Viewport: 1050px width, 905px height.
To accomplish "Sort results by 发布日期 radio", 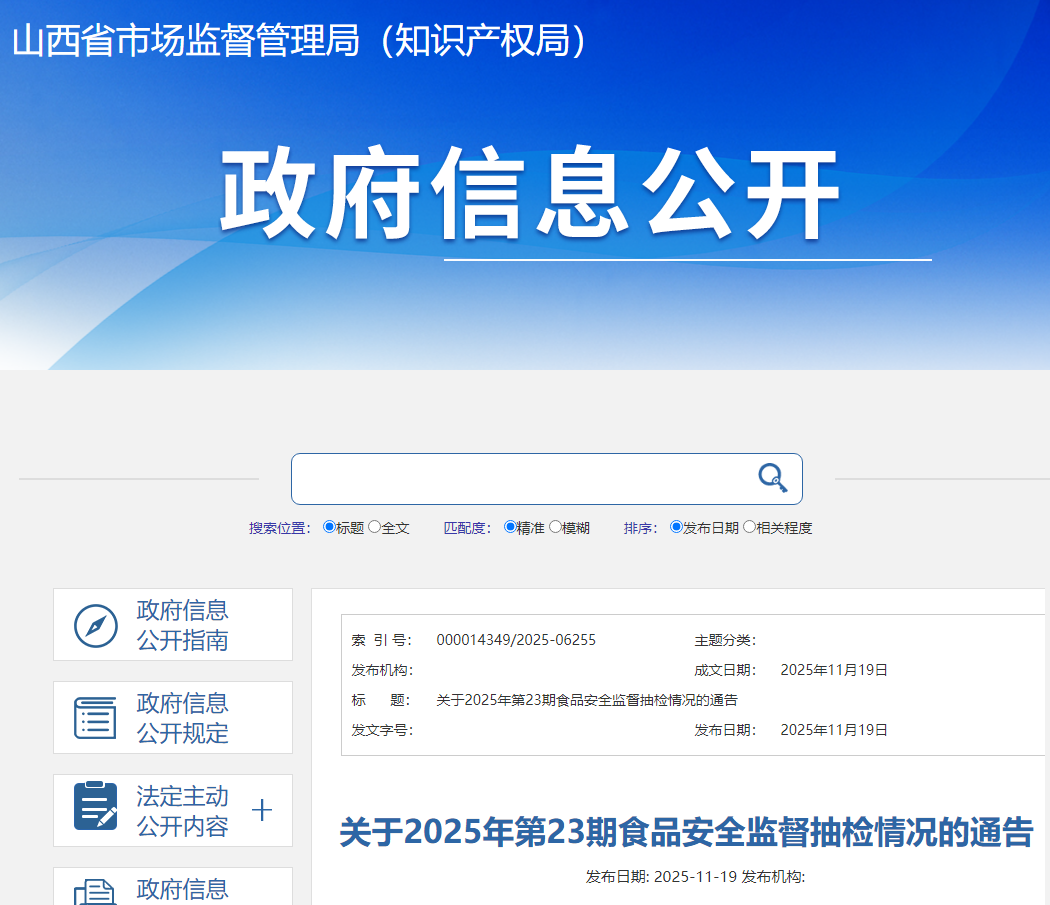I will [x=676, y=527].
